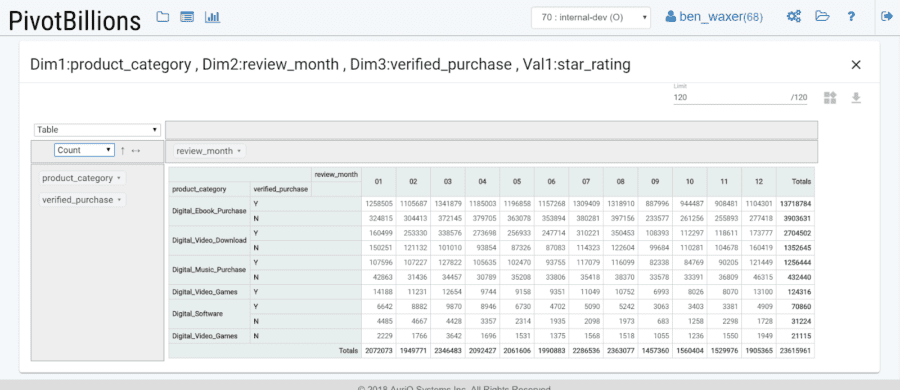Open settings gears icon
The image size is (900, 390).
point(794,17)
